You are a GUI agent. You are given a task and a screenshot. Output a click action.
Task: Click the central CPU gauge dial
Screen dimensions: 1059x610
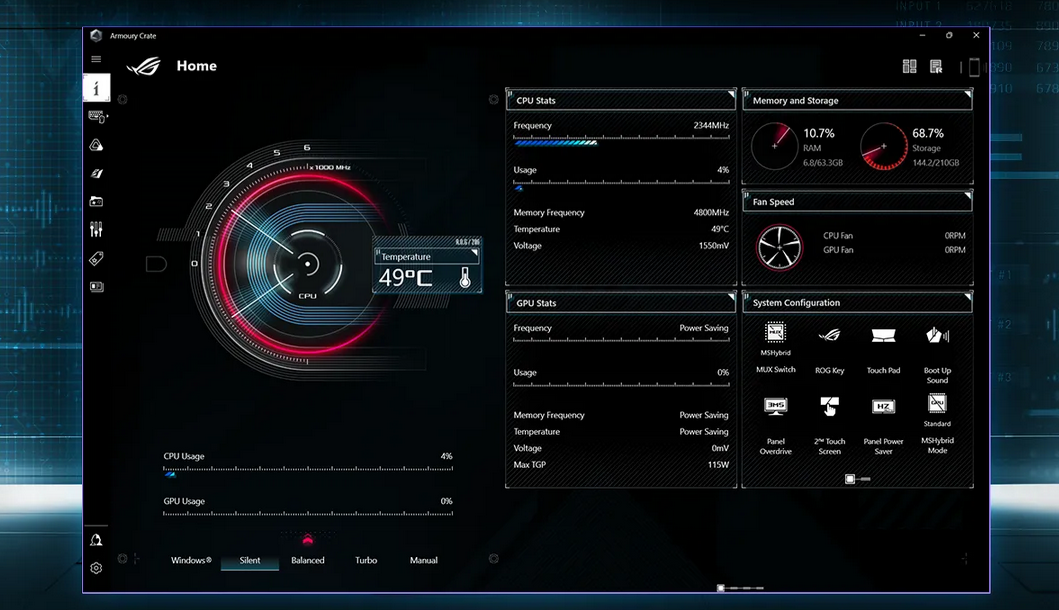[307, 263]
